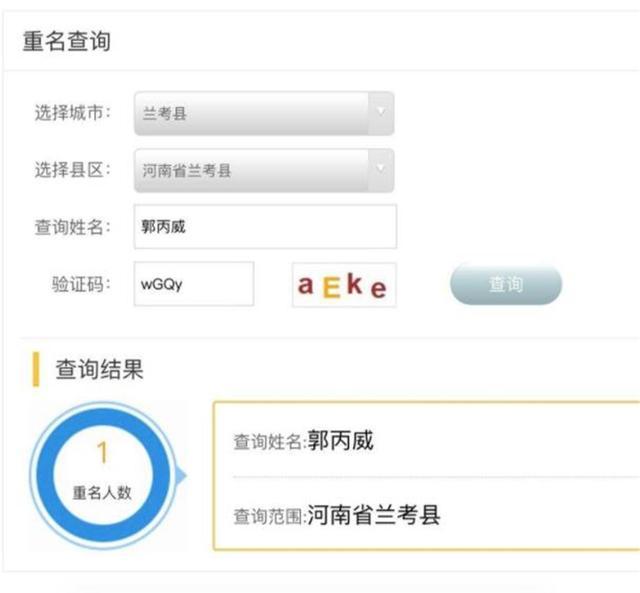Image resolution: width=640 pixels, height=593 pixels.
Task: Click the blue 重名人数 circle icon
Action: coord(102,475)
